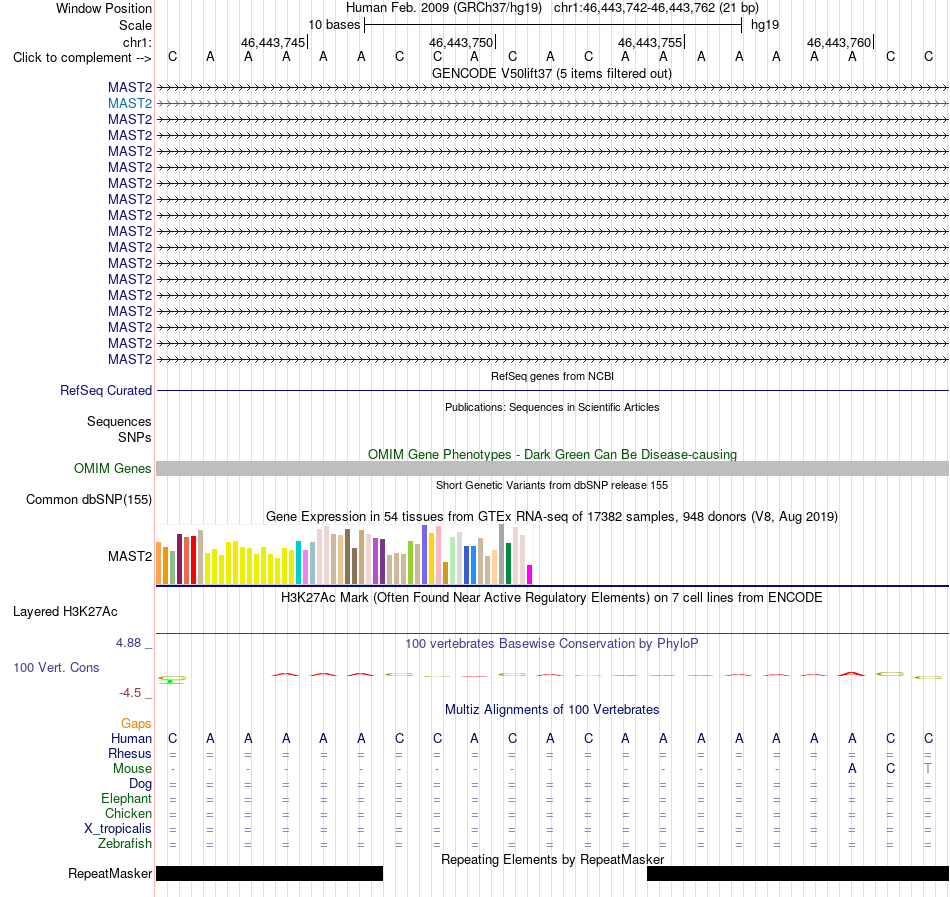Image resolution: width=950 pixels, height=897 pixels.
Task: Click position marker 46,443,755
Action: pyautogui.click(x=650, y=42)
